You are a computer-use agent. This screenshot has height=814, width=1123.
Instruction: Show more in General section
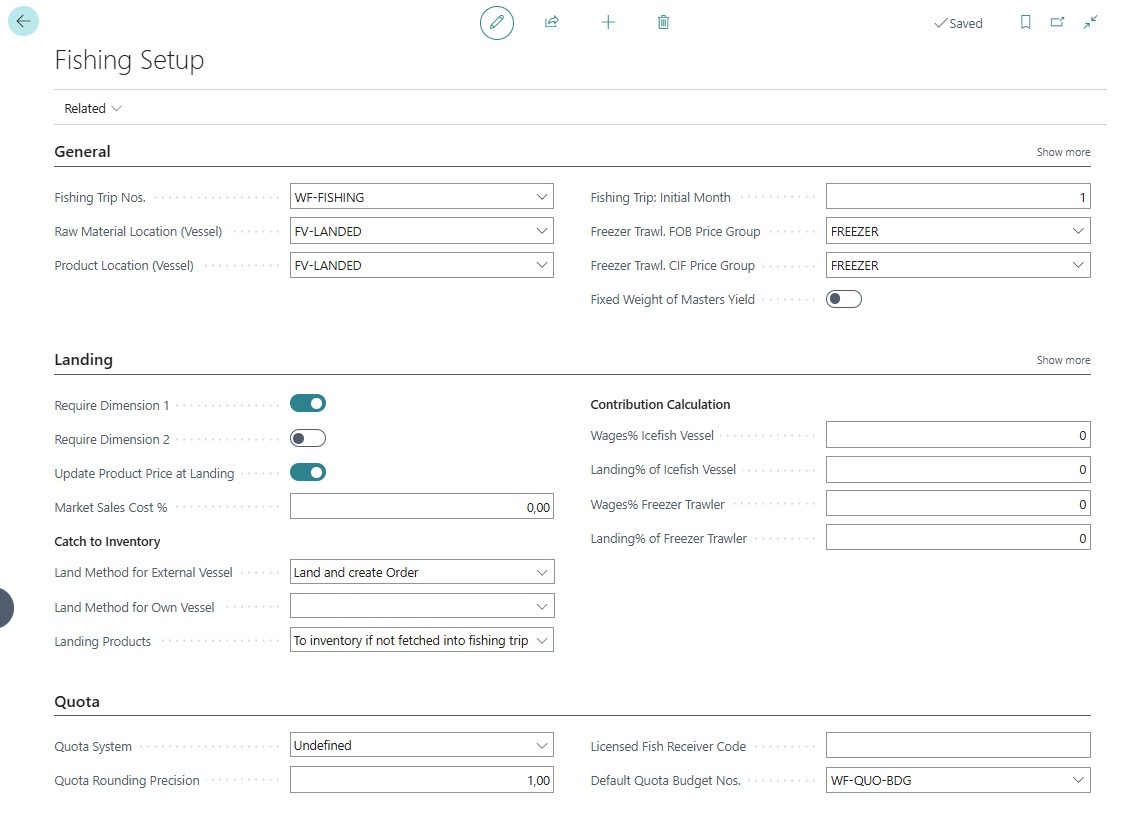[1064, 152]
